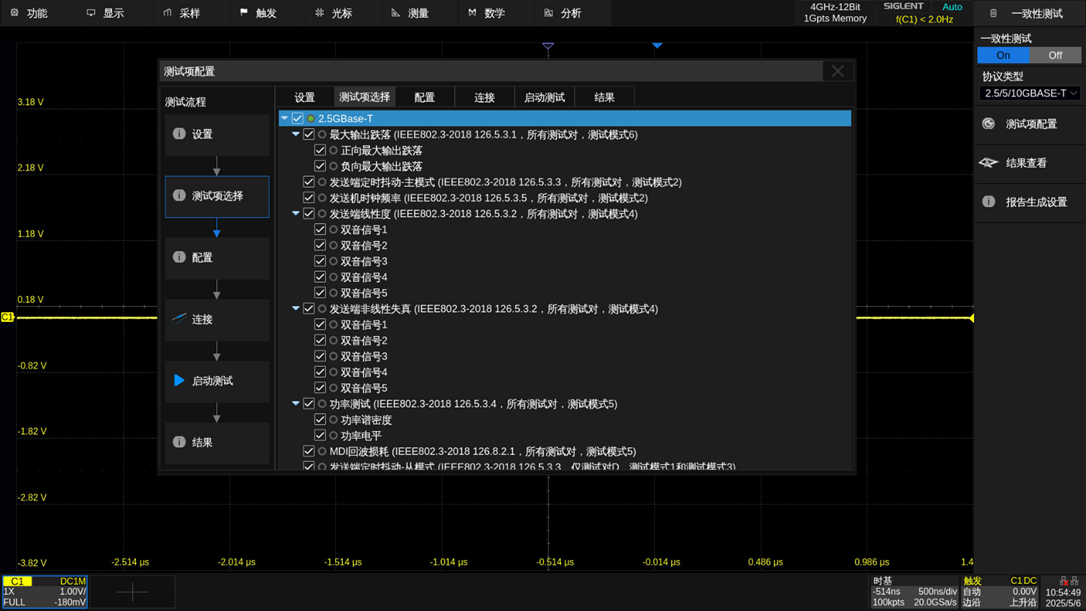This screenshot has width=1086, height=611.
Task: Click the blue trigger position marker at top
Action: pyautogui.click(x=657, y=45)
